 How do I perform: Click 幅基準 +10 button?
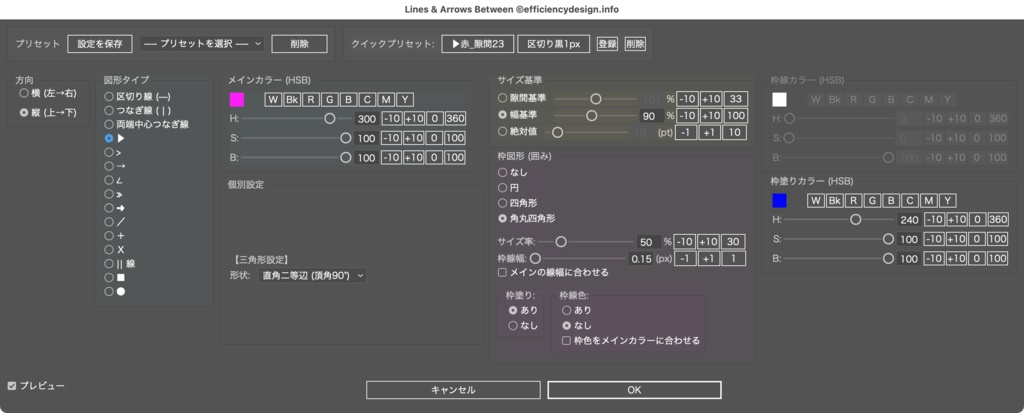coord(710,116)
